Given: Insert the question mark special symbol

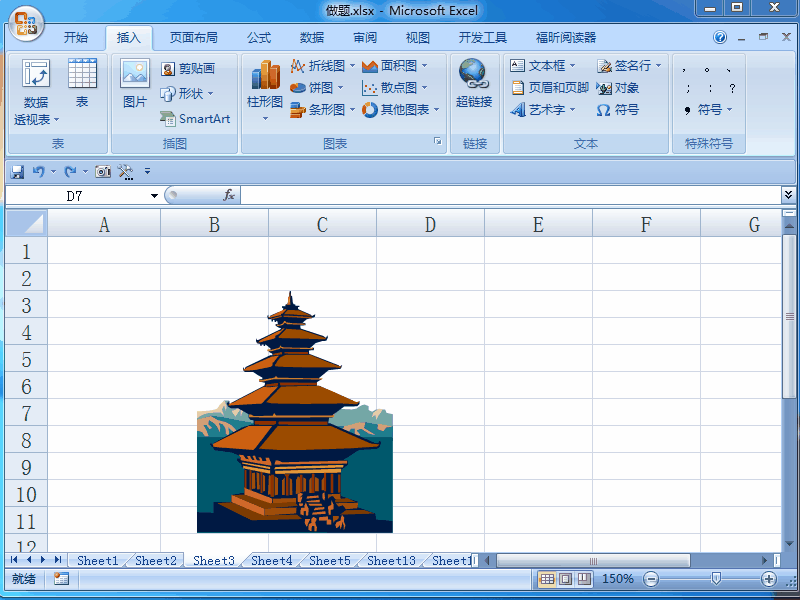Looking at the screenshot, I should (732, 88).
